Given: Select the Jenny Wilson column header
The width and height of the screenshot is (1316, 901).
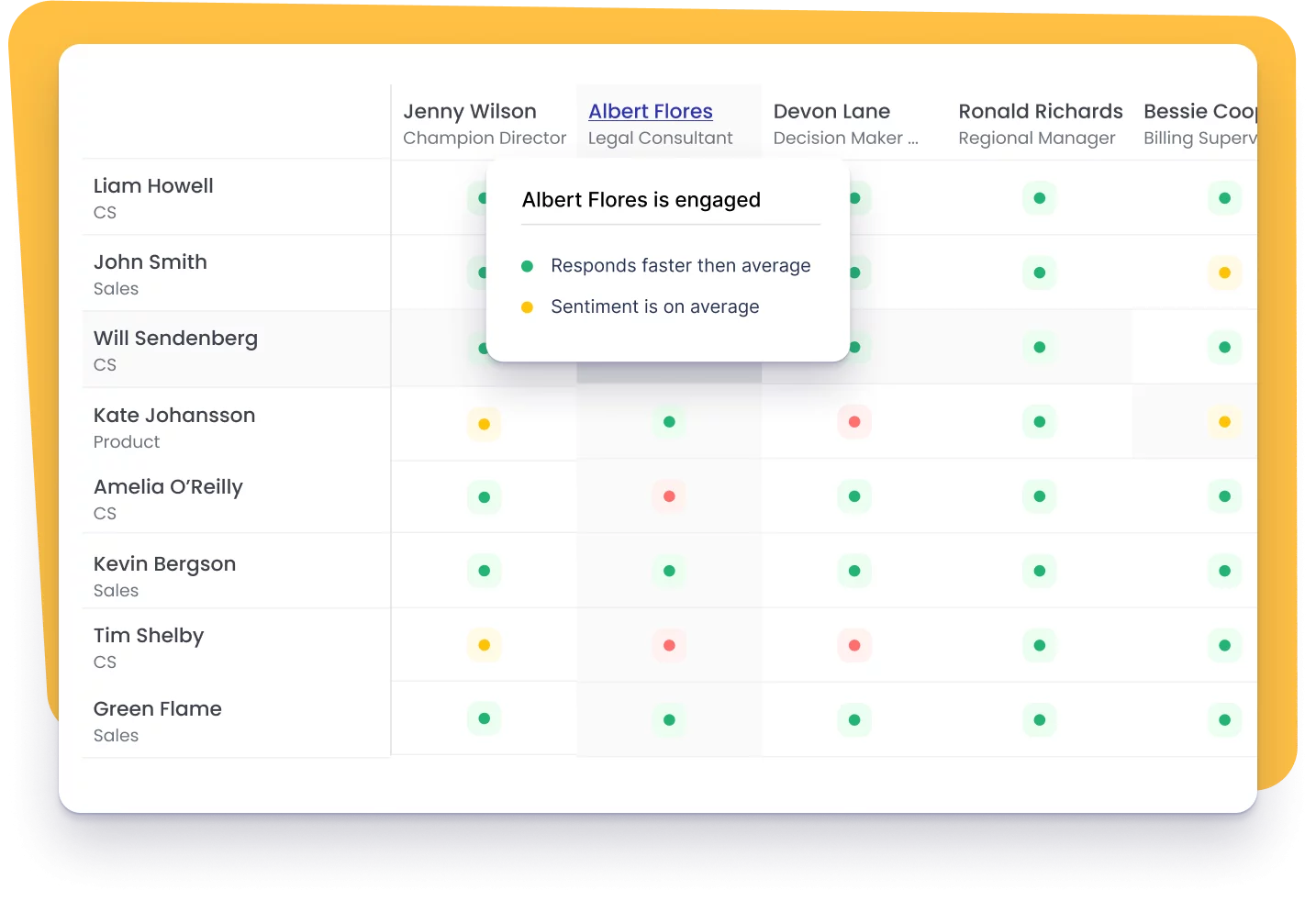Looking at the screenshot, I should pyautogui.click(x=470, y=111).
